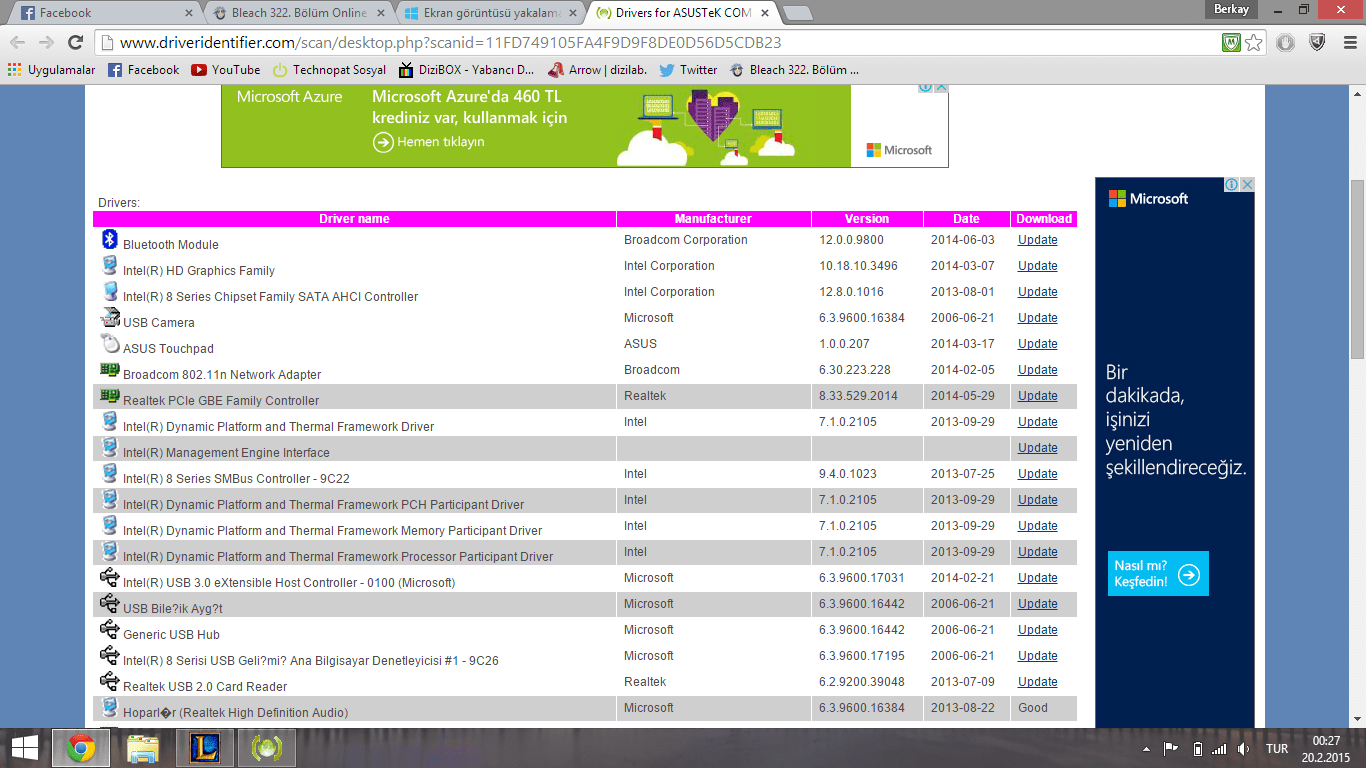Screen dimensions: 1366x768
Task: Click the USB icon beside Generic USB Hub
Action: [x=110, y=630]
